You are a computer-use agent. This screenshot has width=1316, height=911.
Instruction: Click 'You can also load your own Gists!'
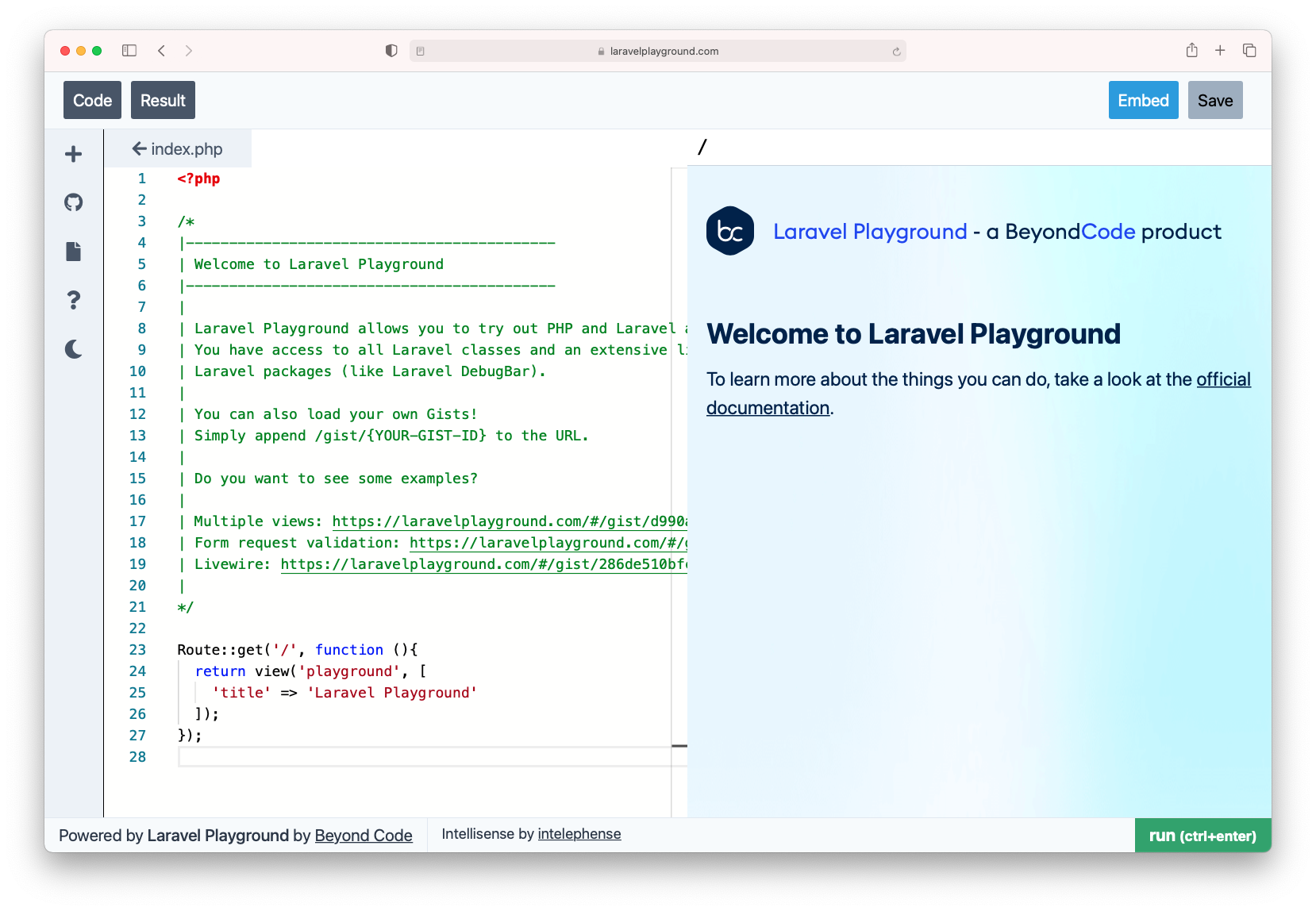[336, 414]
